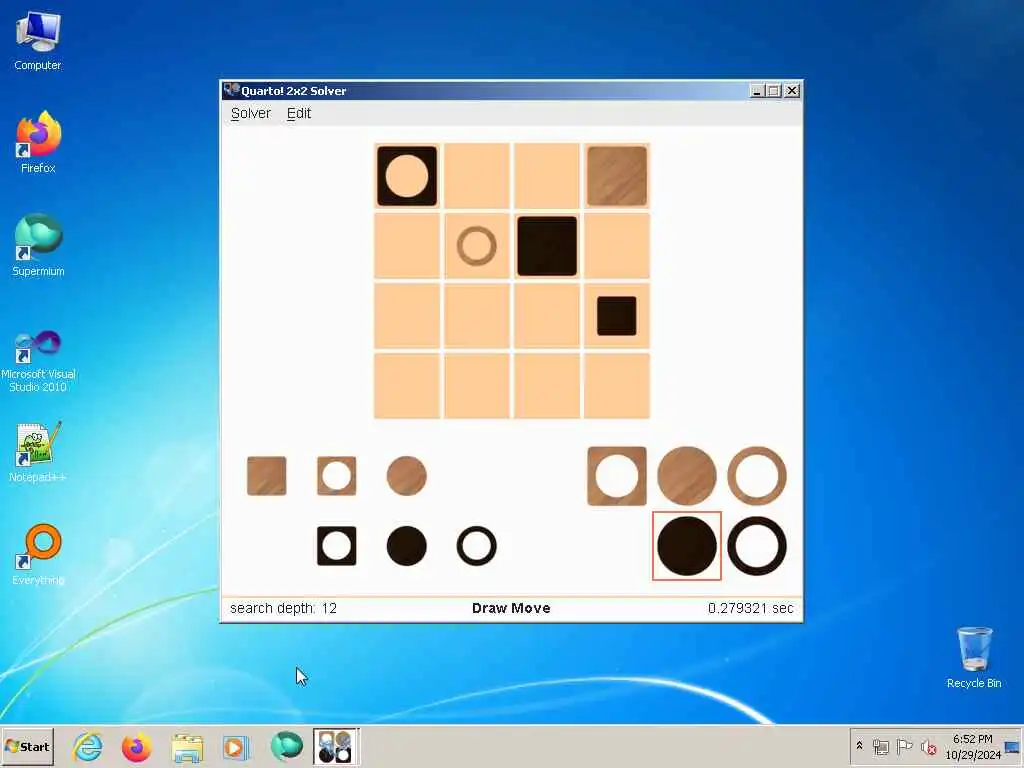Viewport: 1024px width, 768px height.
Task: Choose the large light hollow ring piece
Action: tap(756, 475)
